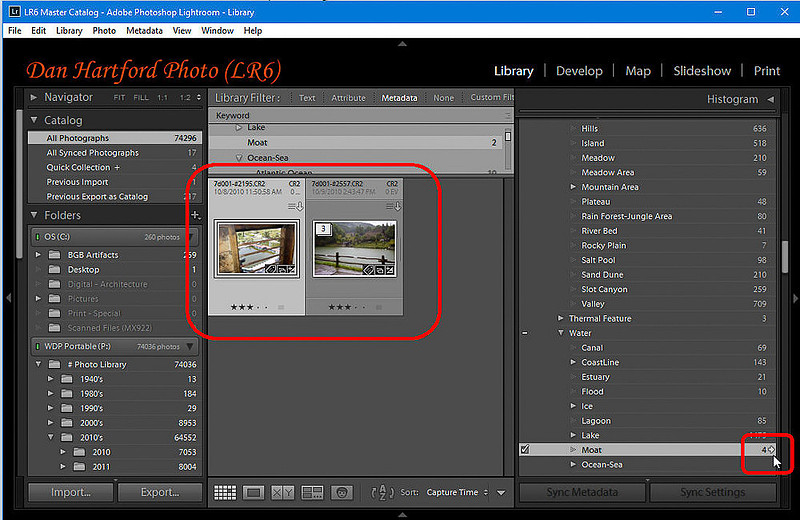Expand the Thermal Feature keyword
Image resolution: width=800 pixels, height=520 pixels.
pos(561,318)
